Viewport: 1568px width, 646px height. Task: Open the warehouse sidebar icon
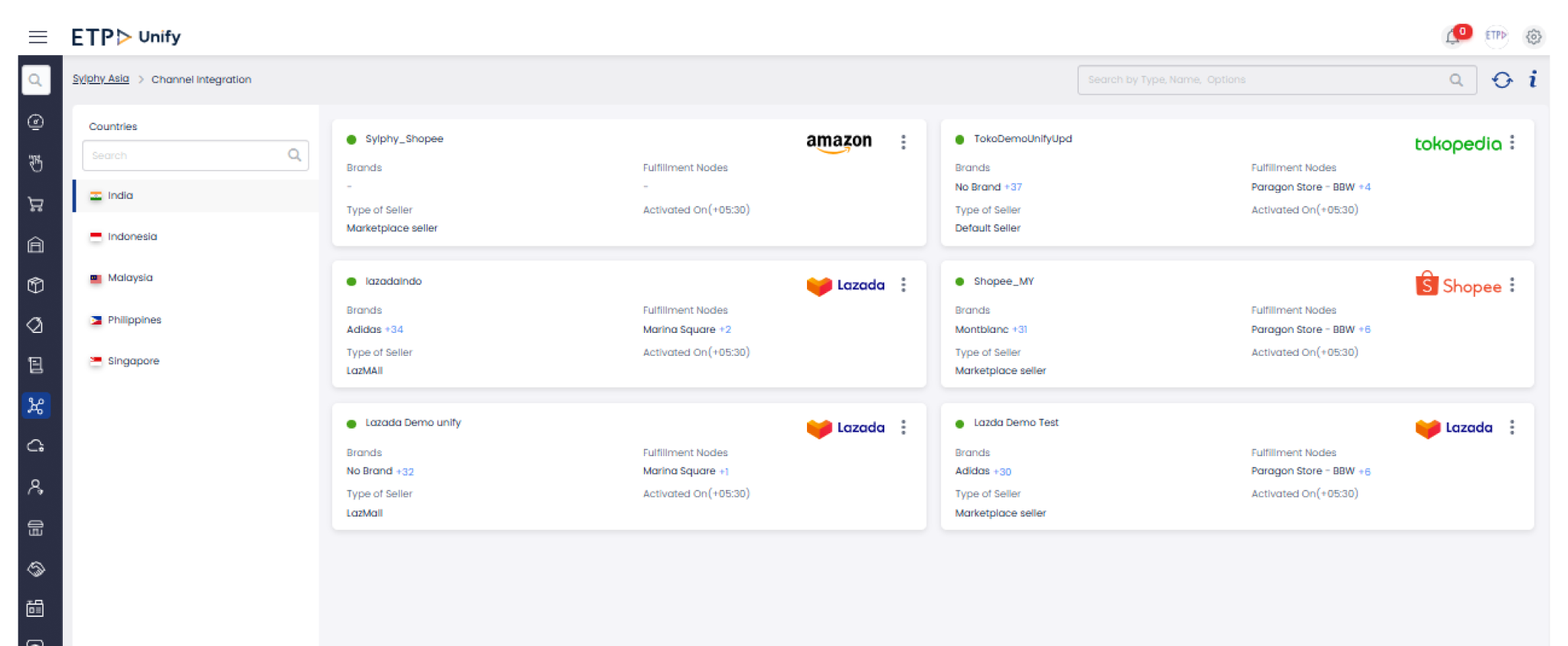tap(35, 245)
